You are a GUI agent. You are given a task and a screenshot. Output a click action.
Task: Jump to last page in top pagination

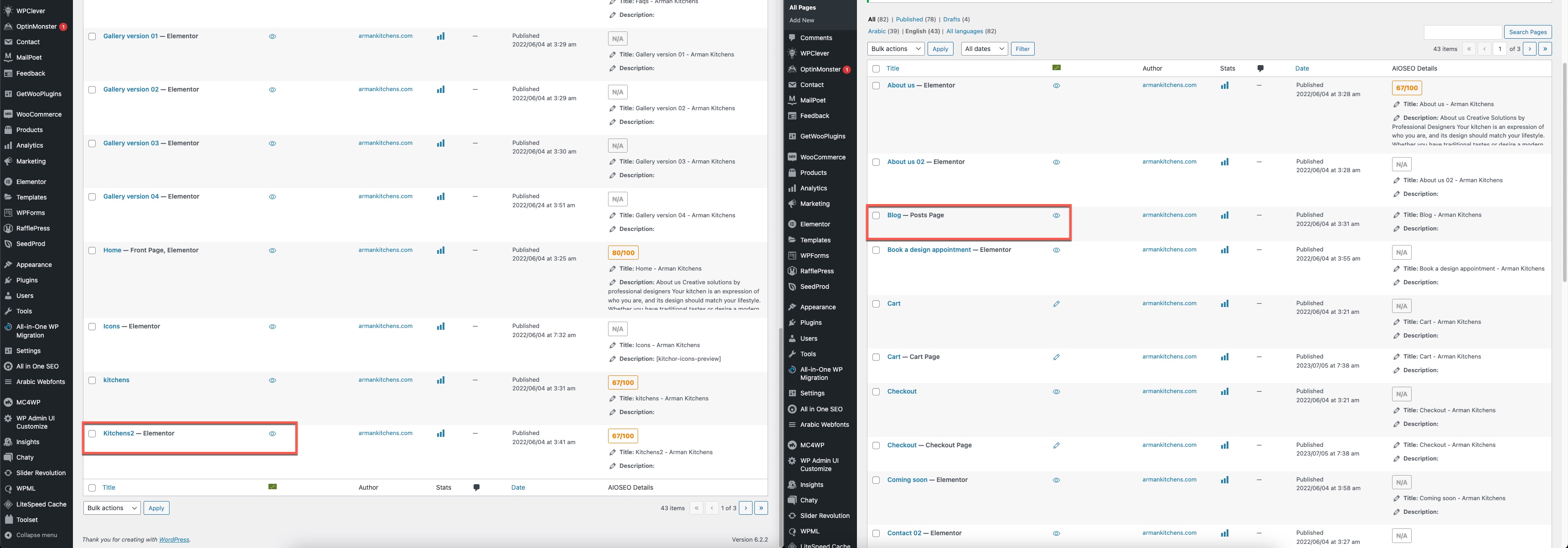pyautogui.click(x=1545, y=49)
